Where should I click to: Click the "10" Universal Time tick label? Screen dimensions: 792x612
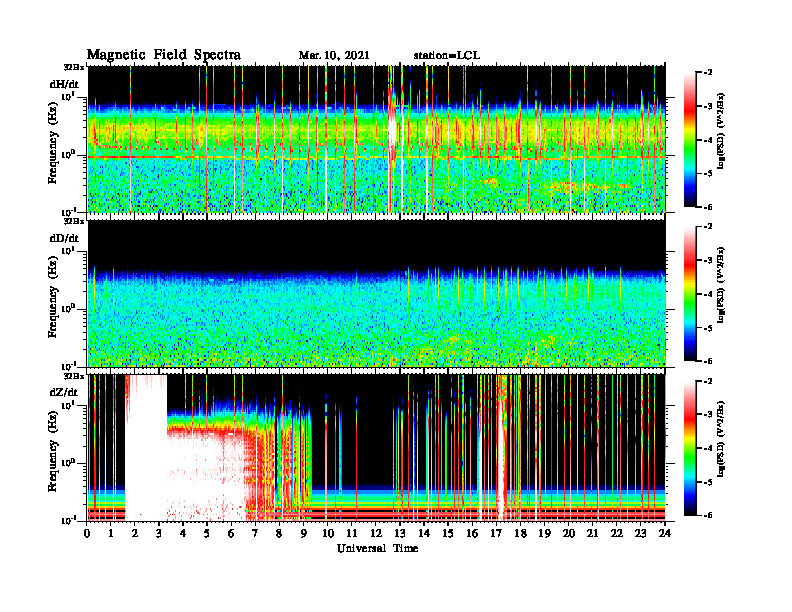click(x=328, y=533)
